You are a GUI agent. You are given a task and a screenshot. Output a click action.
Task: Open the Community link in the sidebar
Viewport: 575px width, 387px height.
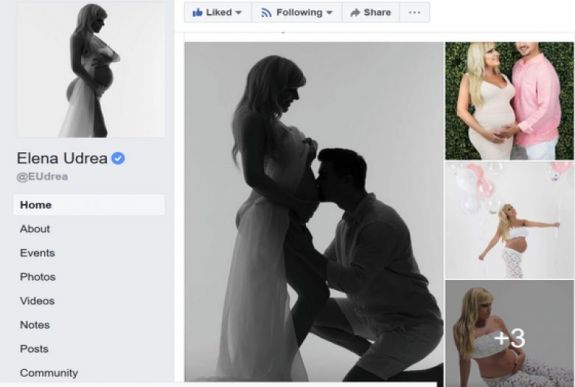49,373
